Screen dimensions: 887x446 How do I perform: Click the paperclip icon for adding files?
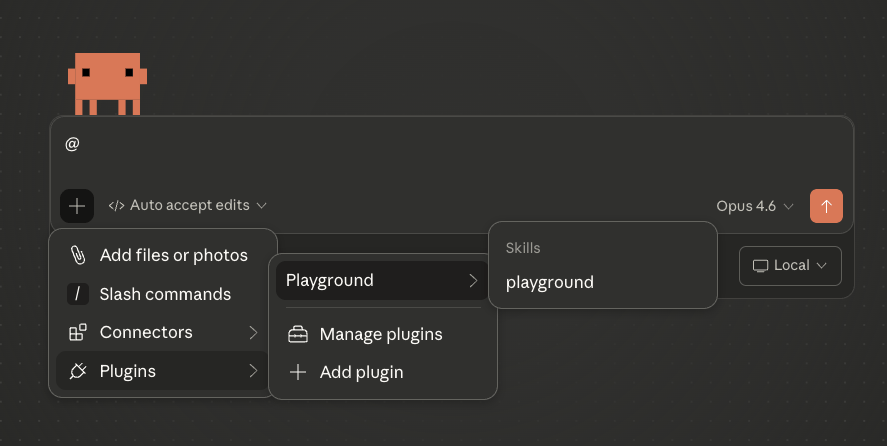[77, 255]
